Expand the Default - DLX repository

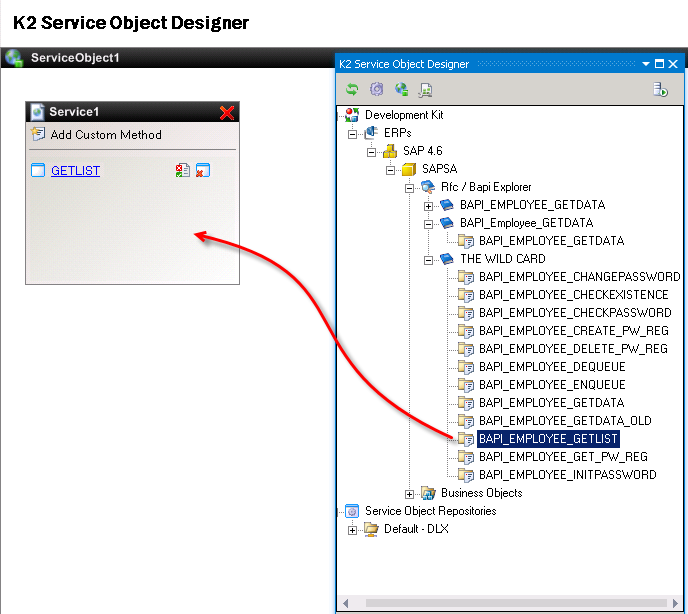352,531
